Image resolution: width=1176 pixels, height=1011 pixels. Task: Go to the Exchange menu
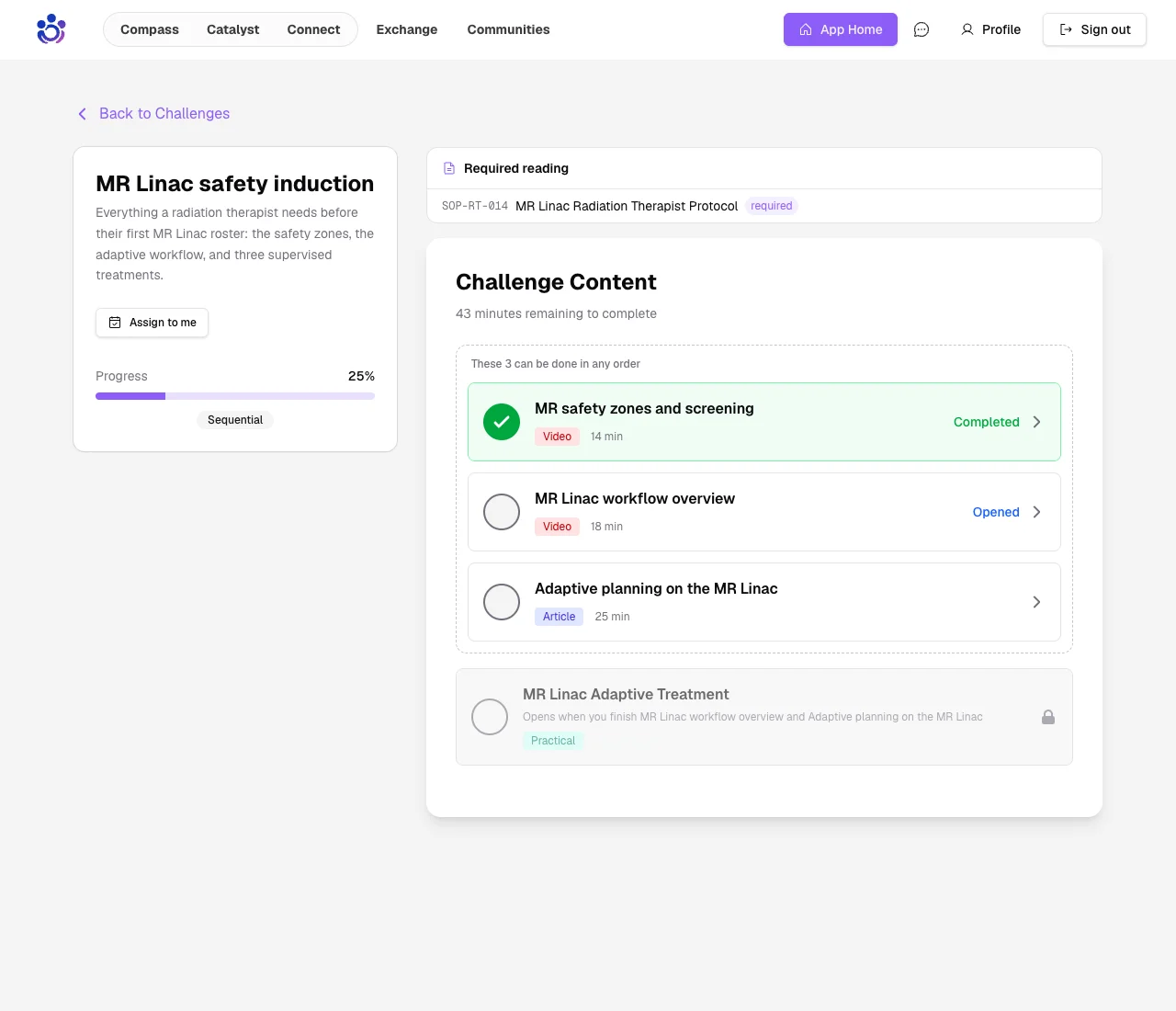coord(407,29)
